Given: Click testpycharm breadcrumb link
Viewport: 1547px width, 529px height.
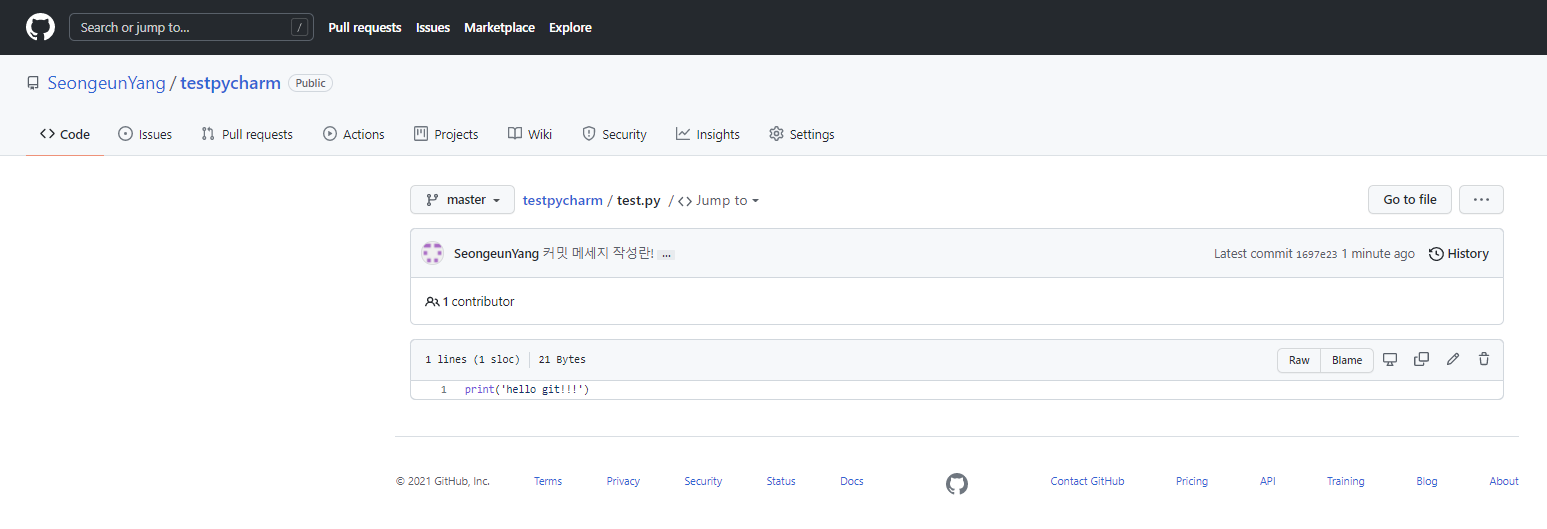Looking at the screenshot, I should point(563,200).
